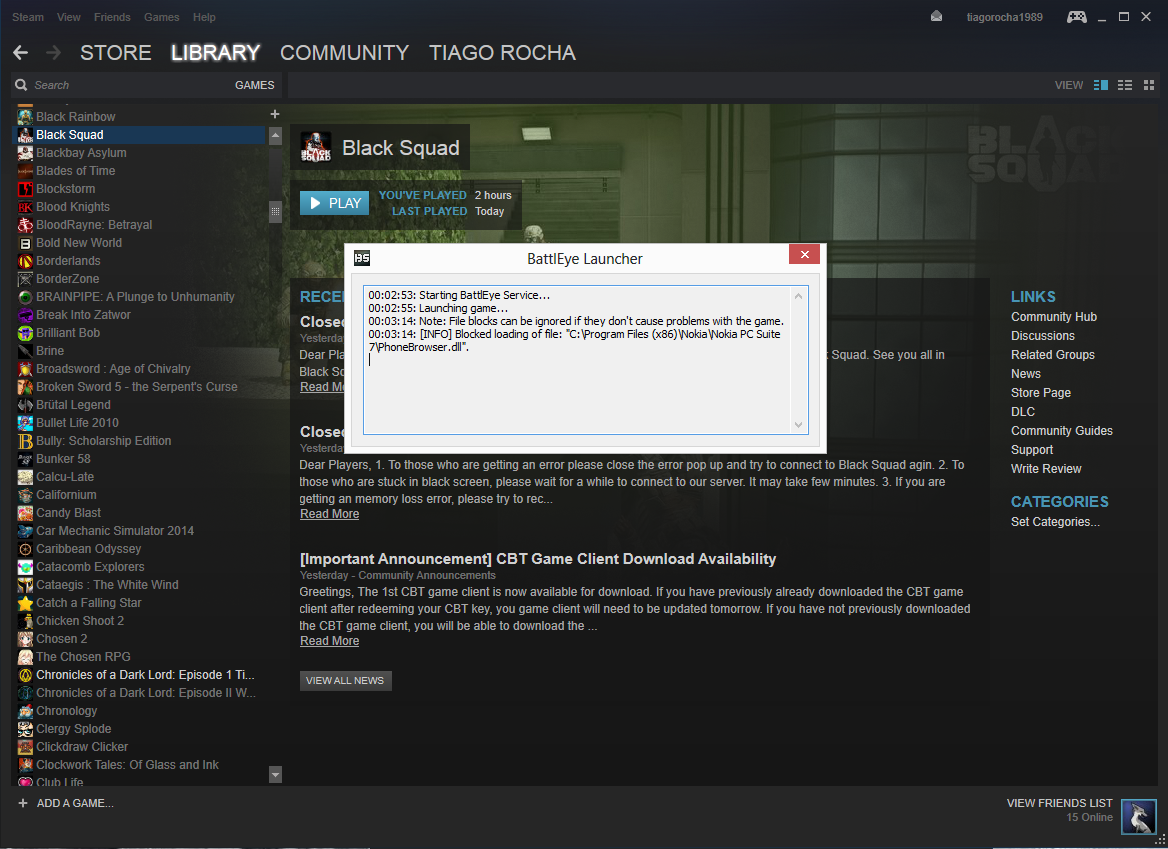This screenshot has width=1168, height=849.
Task: Read More under CBT Game Client announcement
Action: pos(329,641)
